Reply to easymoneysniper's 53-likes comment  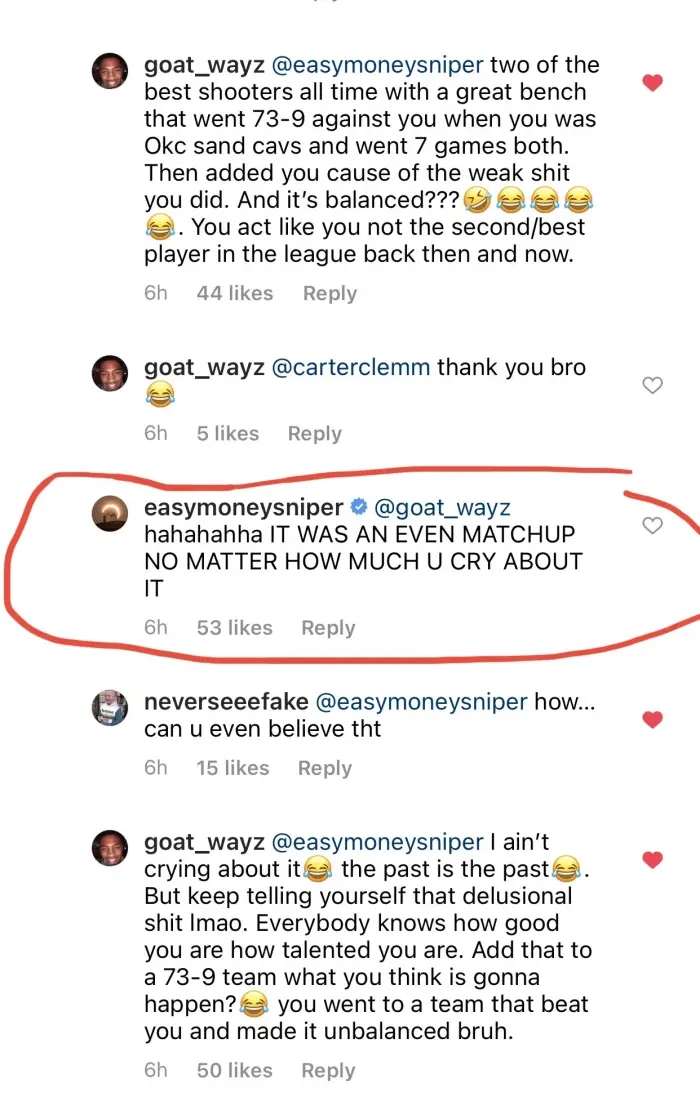(328, 628)
